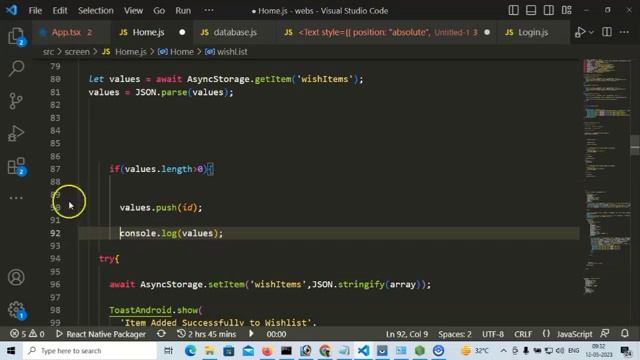The width and height of the screenshot is (640, 360).
Task: Click the play icon in status bar
Action: tap(251, 334)
